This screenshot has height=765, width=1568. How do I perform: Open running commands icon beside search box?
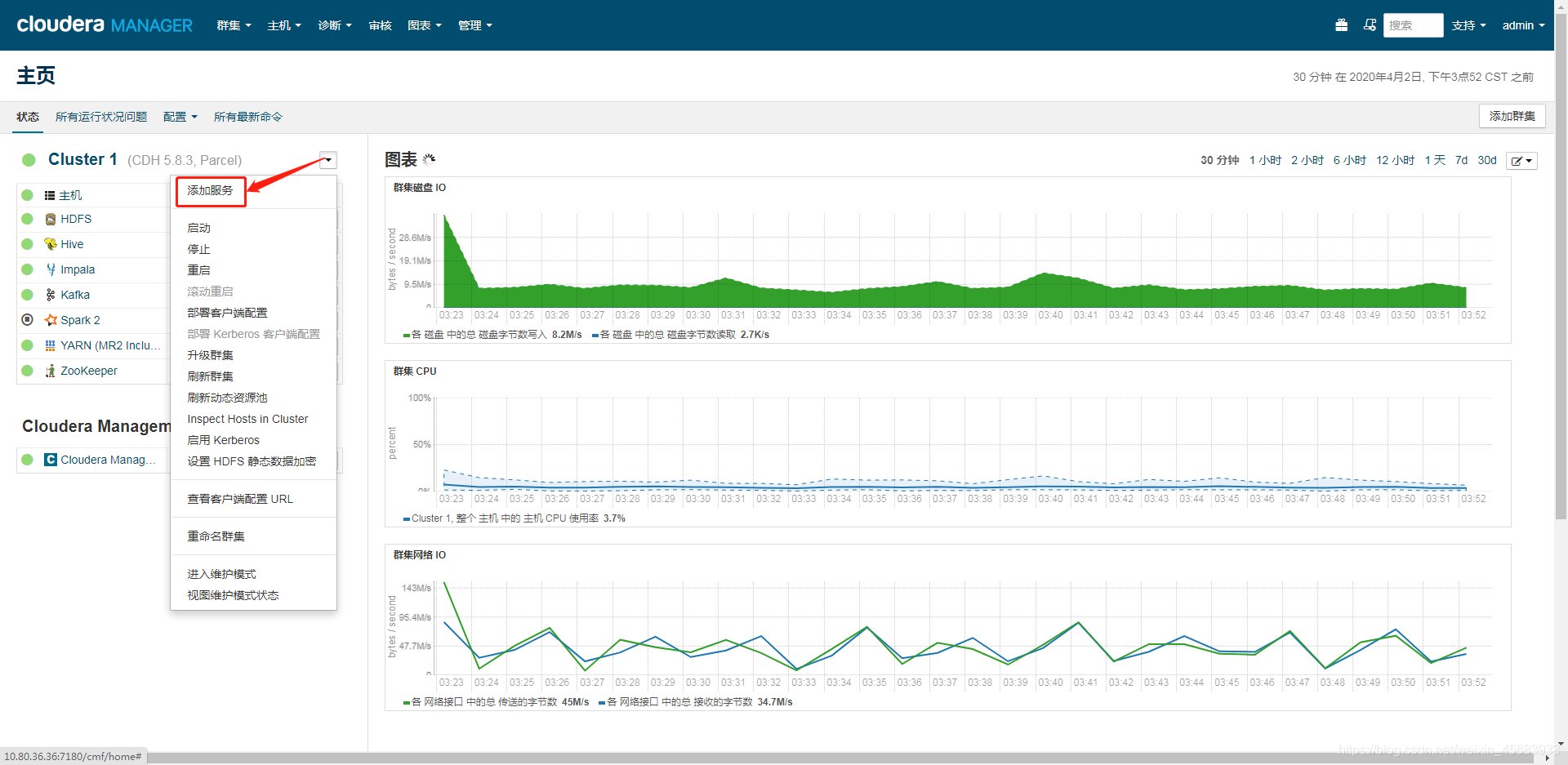tap(1370, 25)
